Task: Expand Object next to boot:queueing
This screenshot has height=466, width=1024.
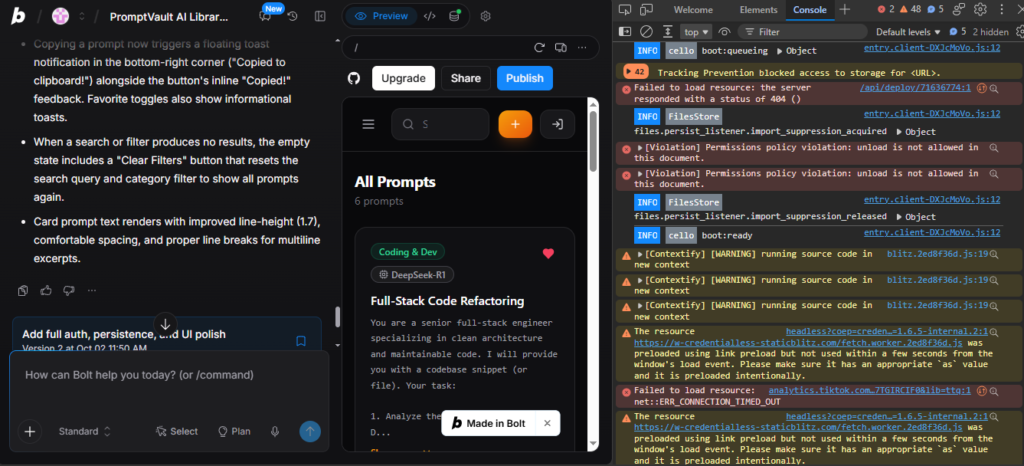Action: pos(796,51)
